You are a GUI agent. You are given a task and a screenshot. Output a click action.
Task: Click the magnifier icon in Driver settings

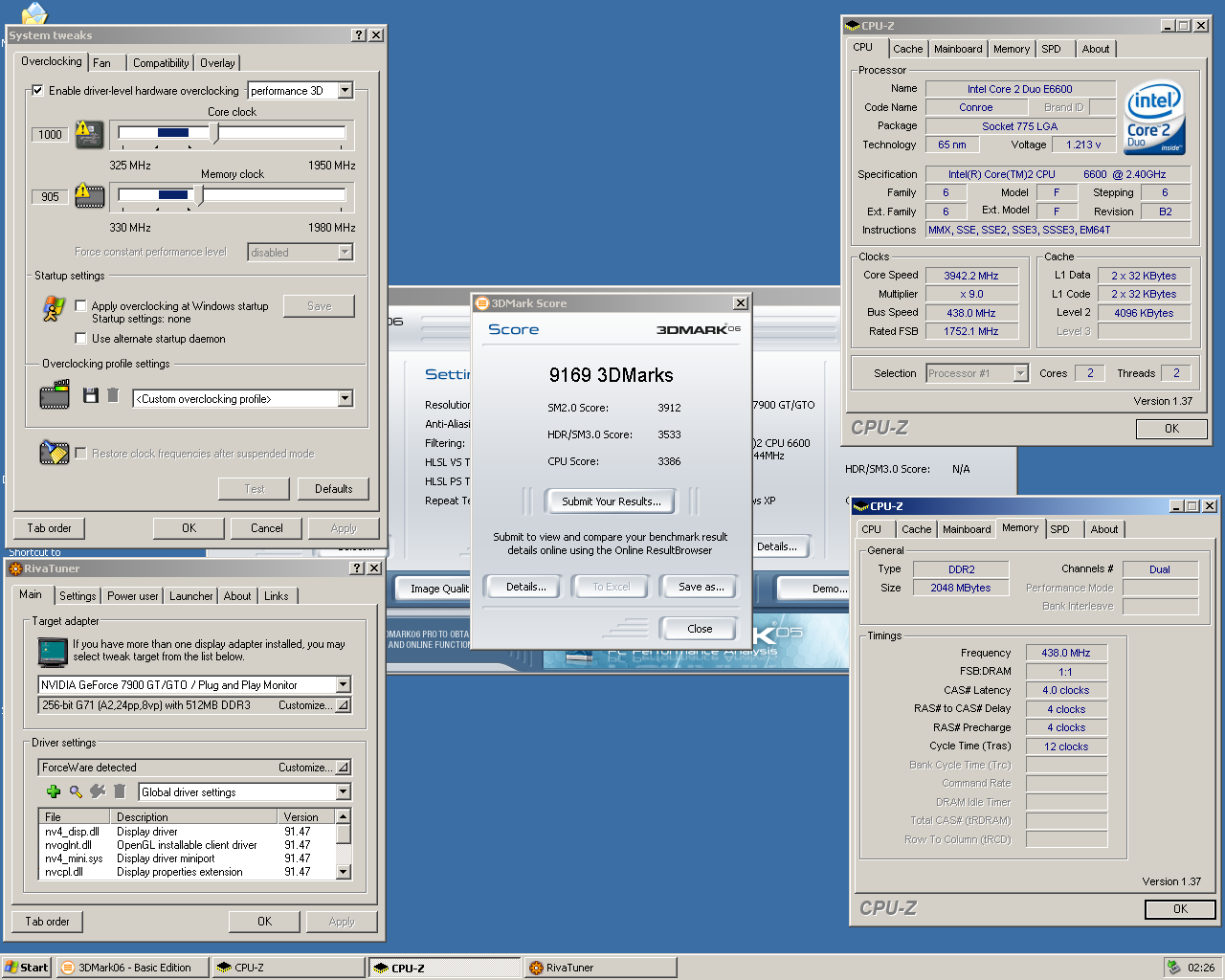[76, 791]
